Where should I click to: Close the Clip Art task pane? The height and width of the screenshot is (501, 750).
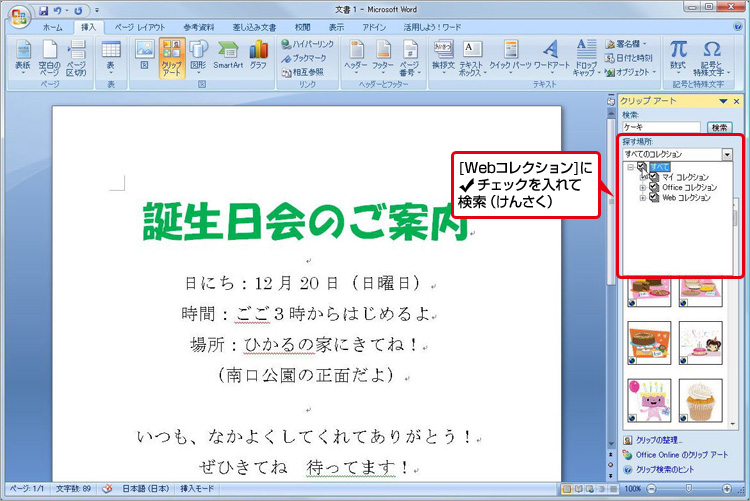[737, 101]
